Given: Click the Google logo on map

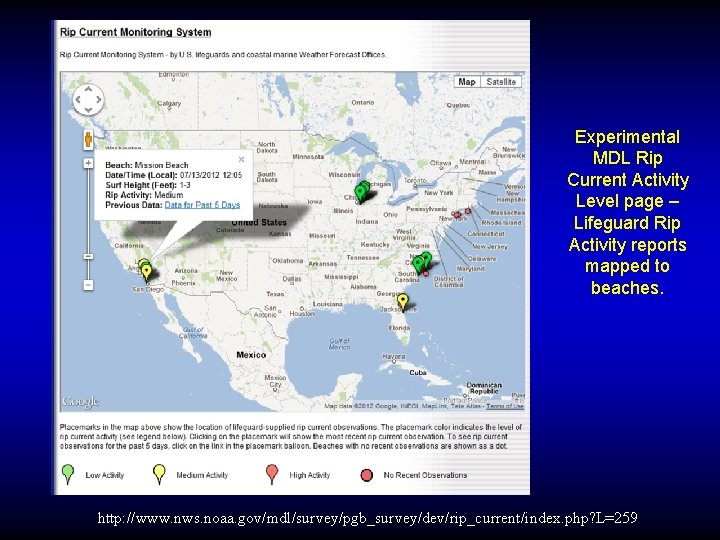Looking at the screenshot, I should click(x=81, y=401).
